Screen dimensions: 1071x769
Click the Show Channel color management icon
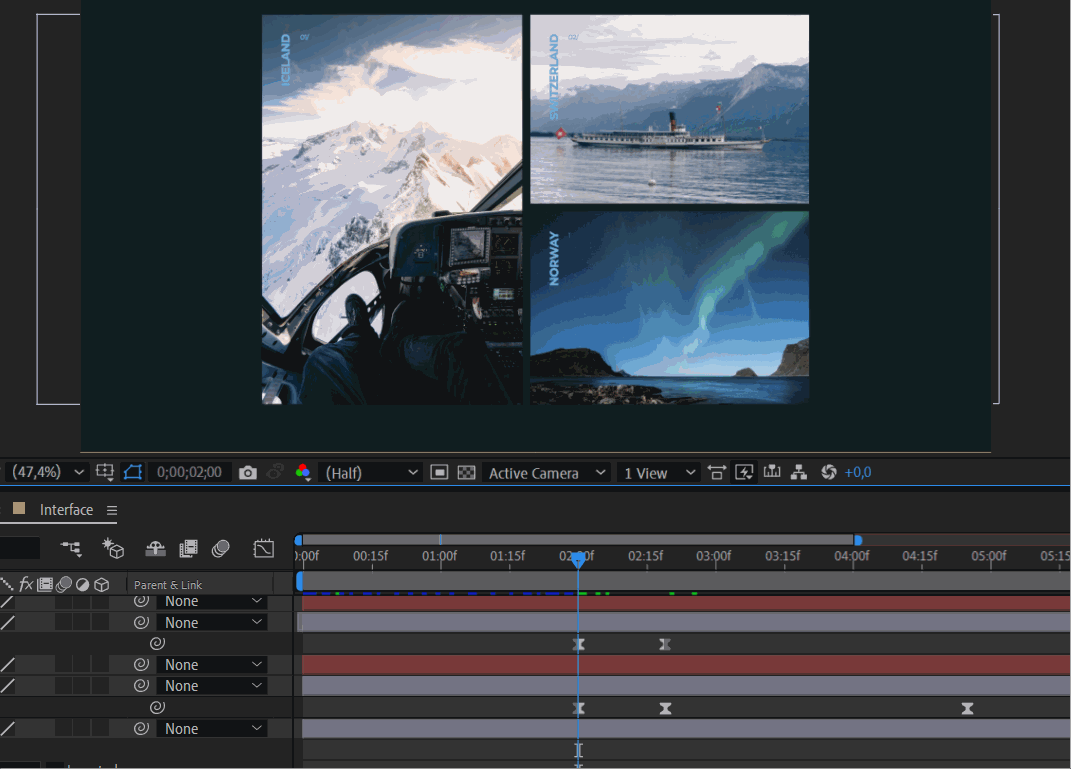303,473
